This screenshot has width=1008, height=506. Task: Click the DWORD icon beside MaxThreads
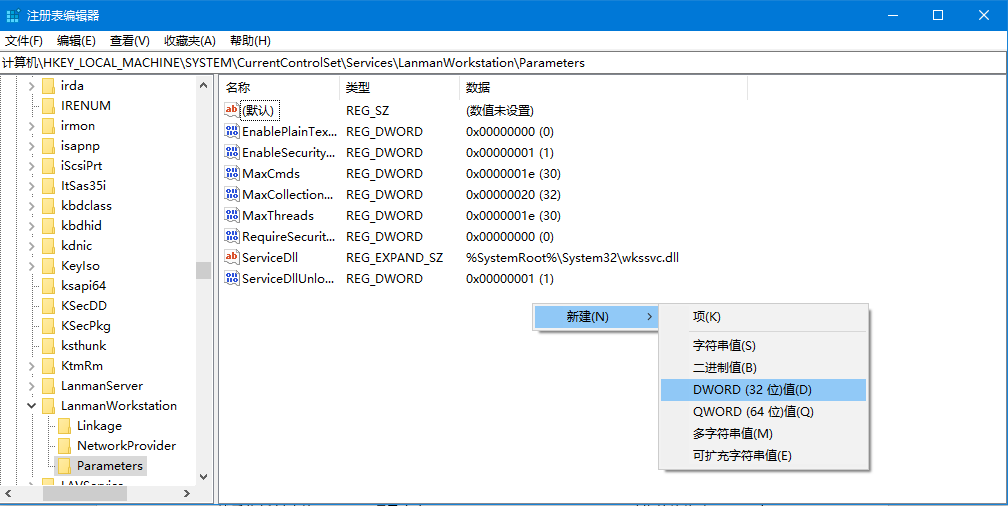tap(232, 216)
